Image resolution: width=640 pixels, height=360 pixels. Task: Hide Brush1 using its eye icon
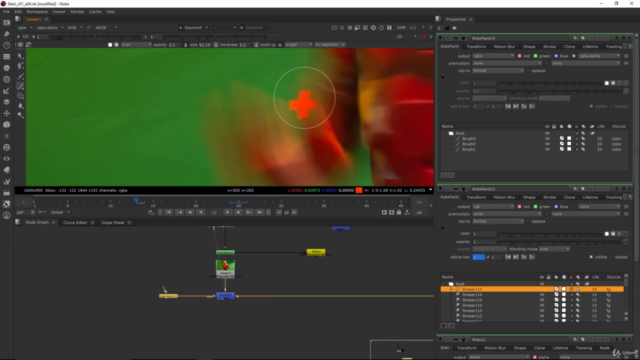[547, 149]
